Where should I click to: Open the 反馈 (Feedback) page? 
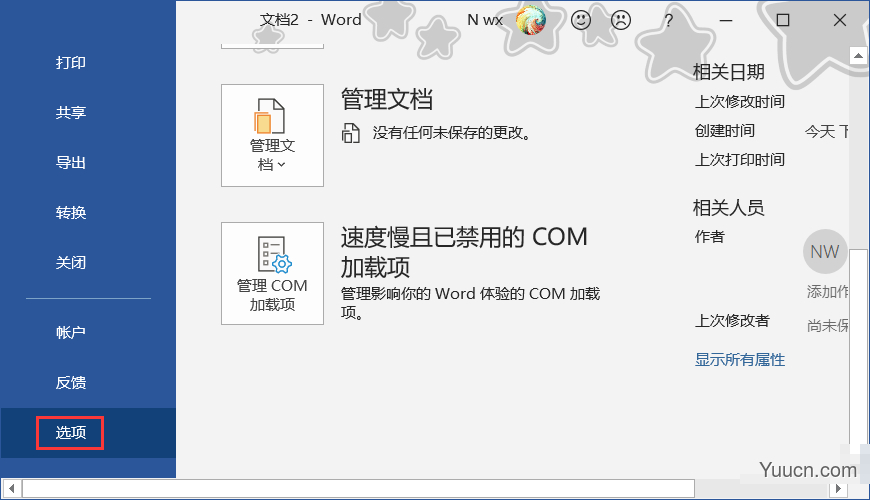click(70, 382)
